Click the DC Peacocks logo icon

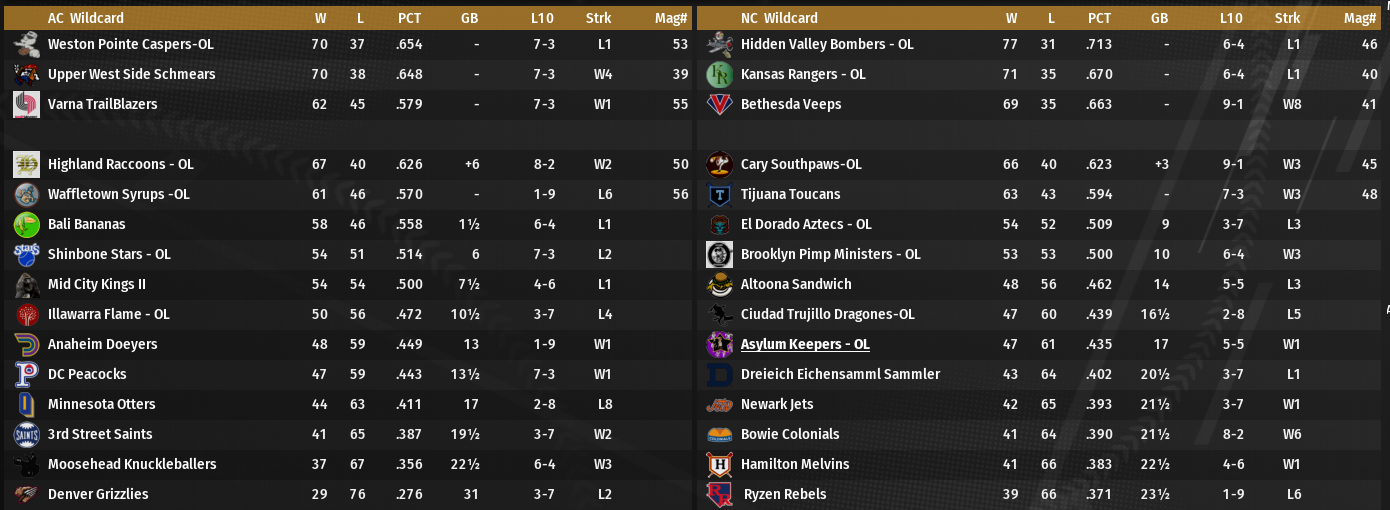(27, 374)
